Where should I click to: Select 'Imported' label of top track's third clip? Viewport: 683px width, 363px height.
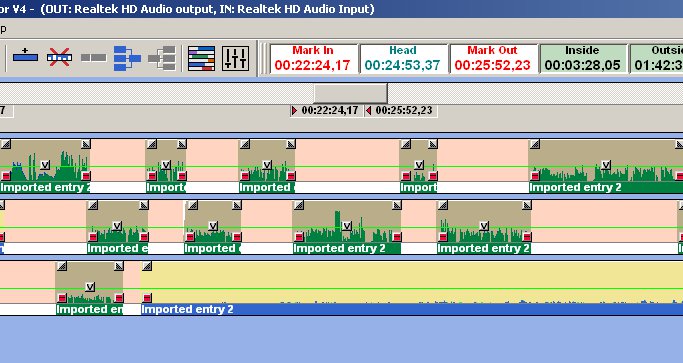(x=266, y=187)
